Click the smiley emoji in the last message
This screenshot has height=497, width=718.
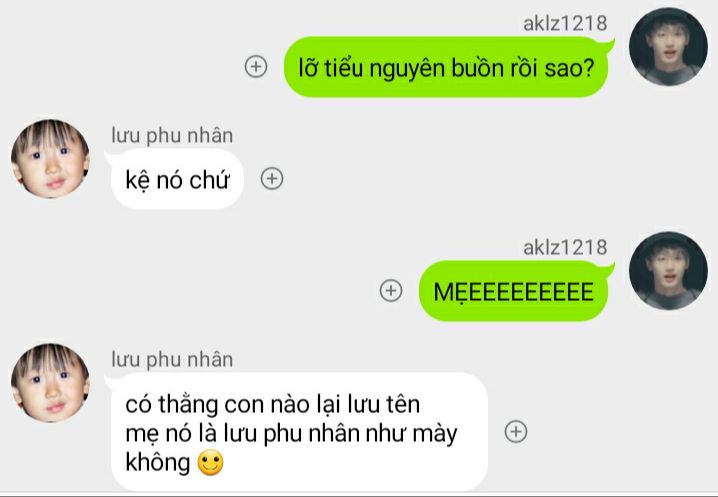coord(211,462)
